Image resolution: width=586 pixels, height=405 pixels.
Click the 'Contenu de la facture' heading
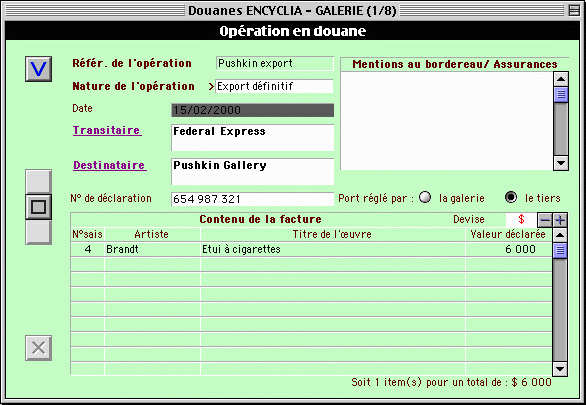tap(260, 219)
